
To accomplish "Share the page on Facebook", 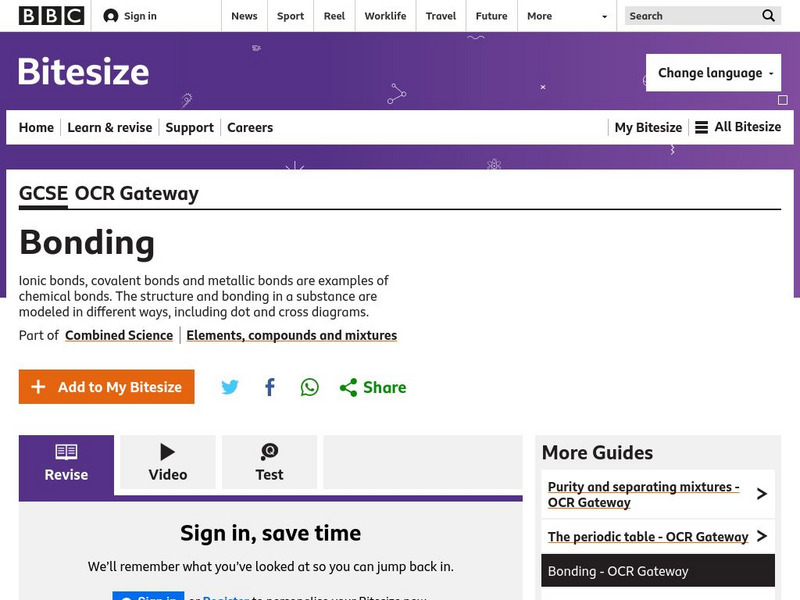I will point(270,387).
